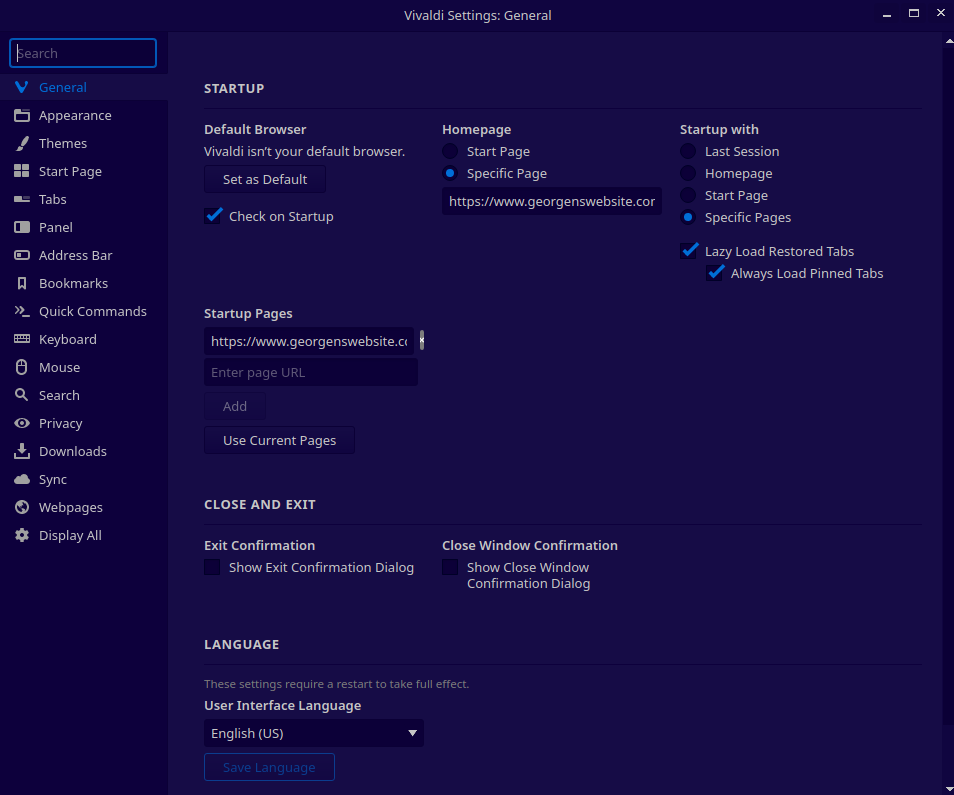954x795 pixels.
Task: Open the Start Page grid icon
Action: click(21, 172)
